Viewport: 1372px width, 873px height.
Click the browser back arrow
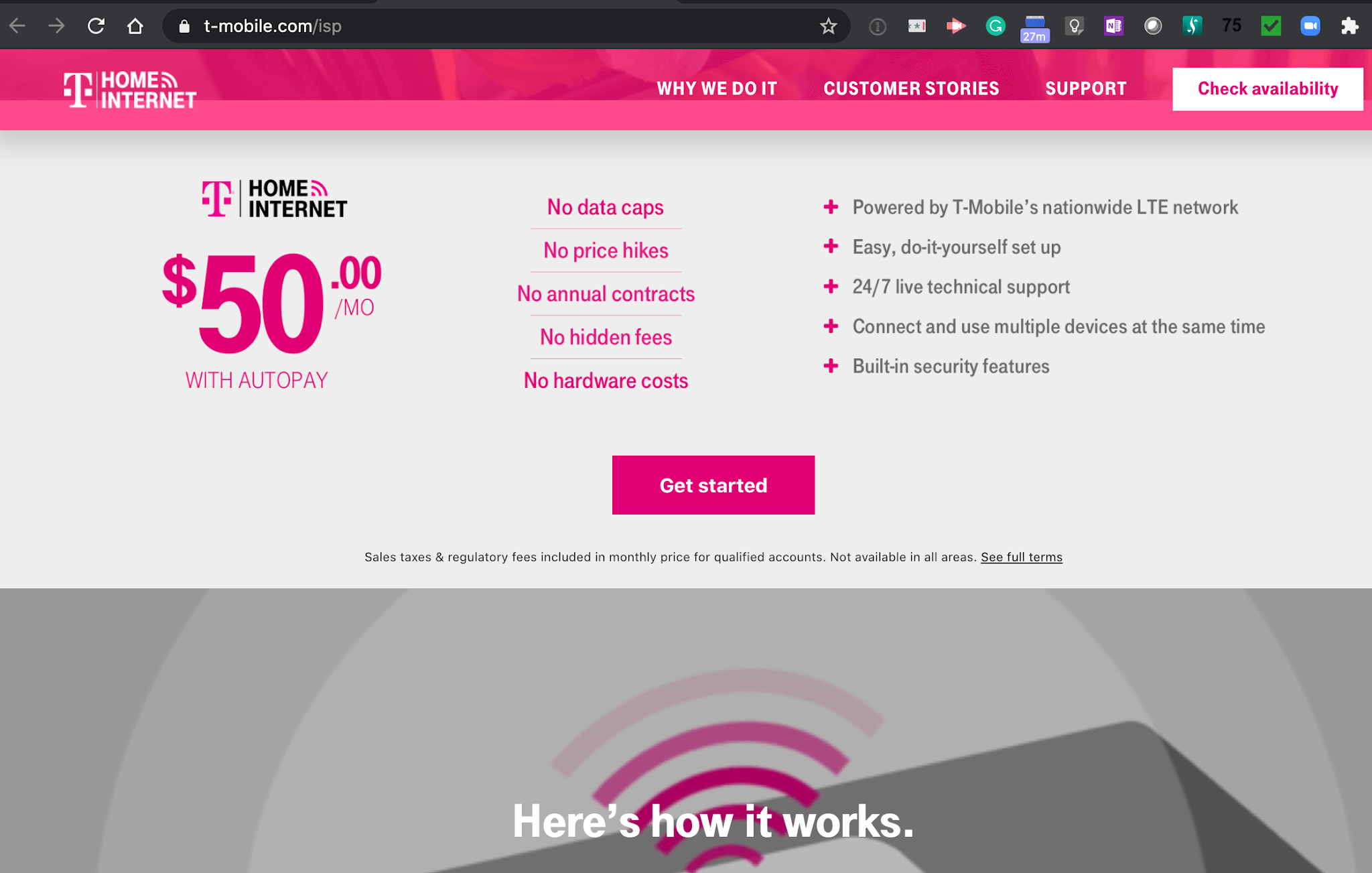coord(18,26)
